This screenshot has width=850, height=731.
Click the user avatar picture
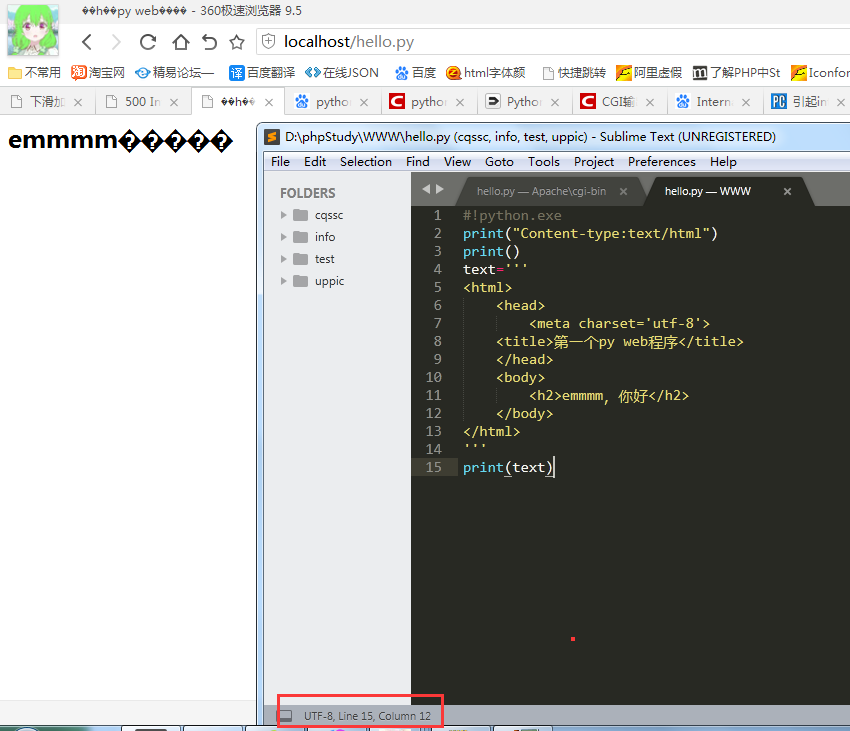click(x=32, y=30)
